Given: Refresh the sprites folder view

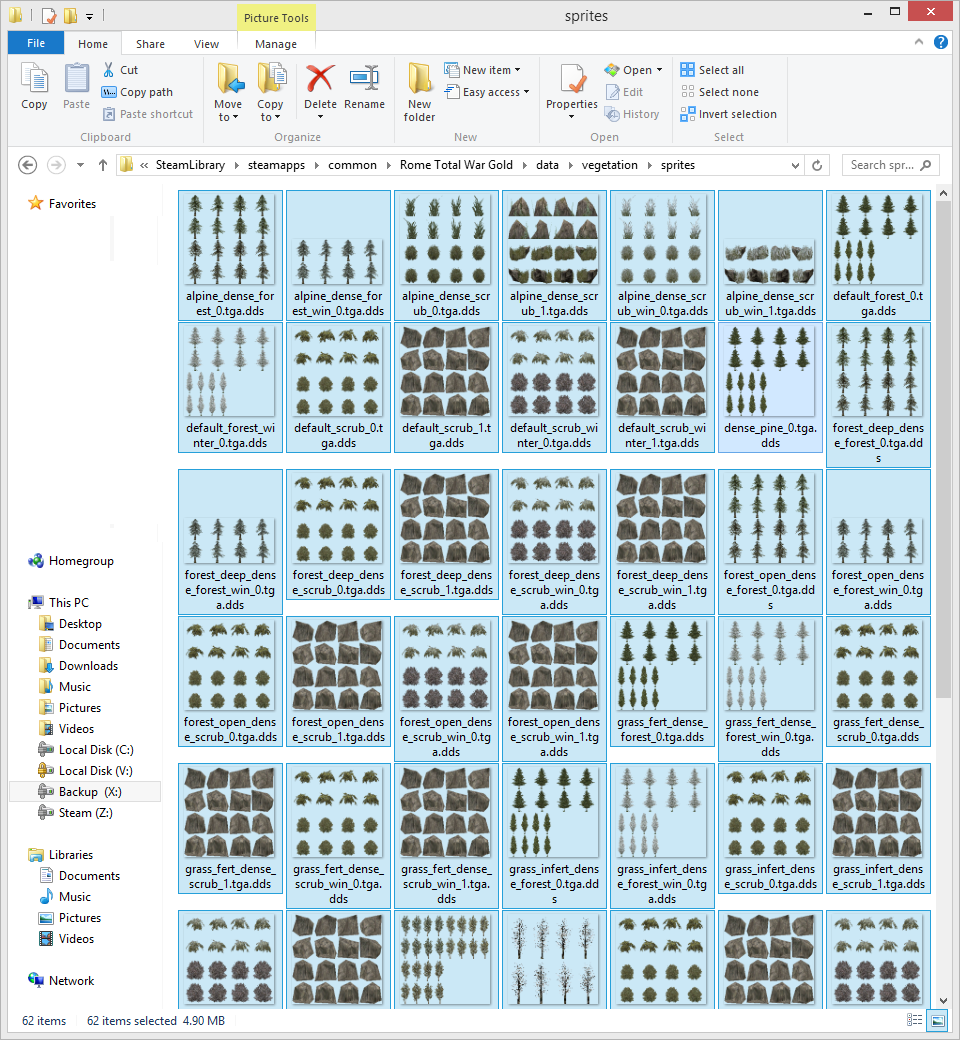Looking at the screenshot, I should click(x=817, y=165).
